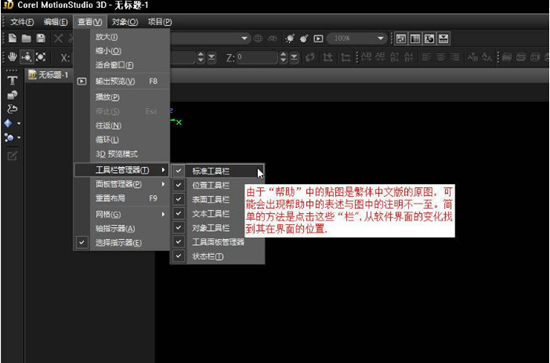550x363 pixels.
Task: Toggle 选择指示器 checked menu item
Action: point(121,243)
